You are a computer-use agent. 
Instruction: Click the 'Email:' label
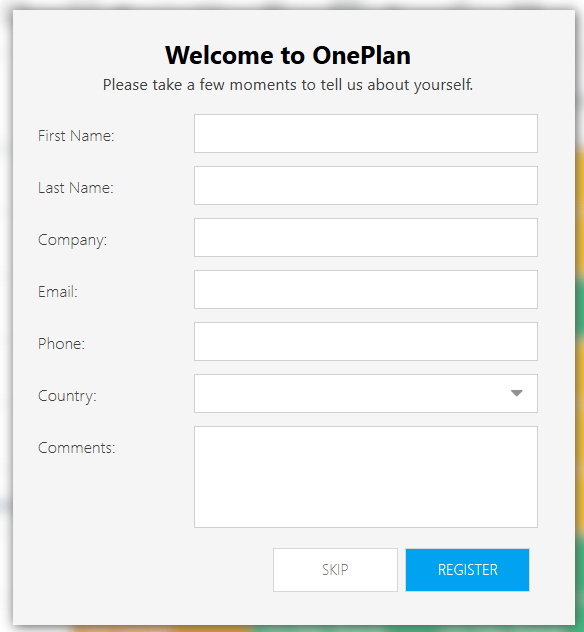(58, 292)
